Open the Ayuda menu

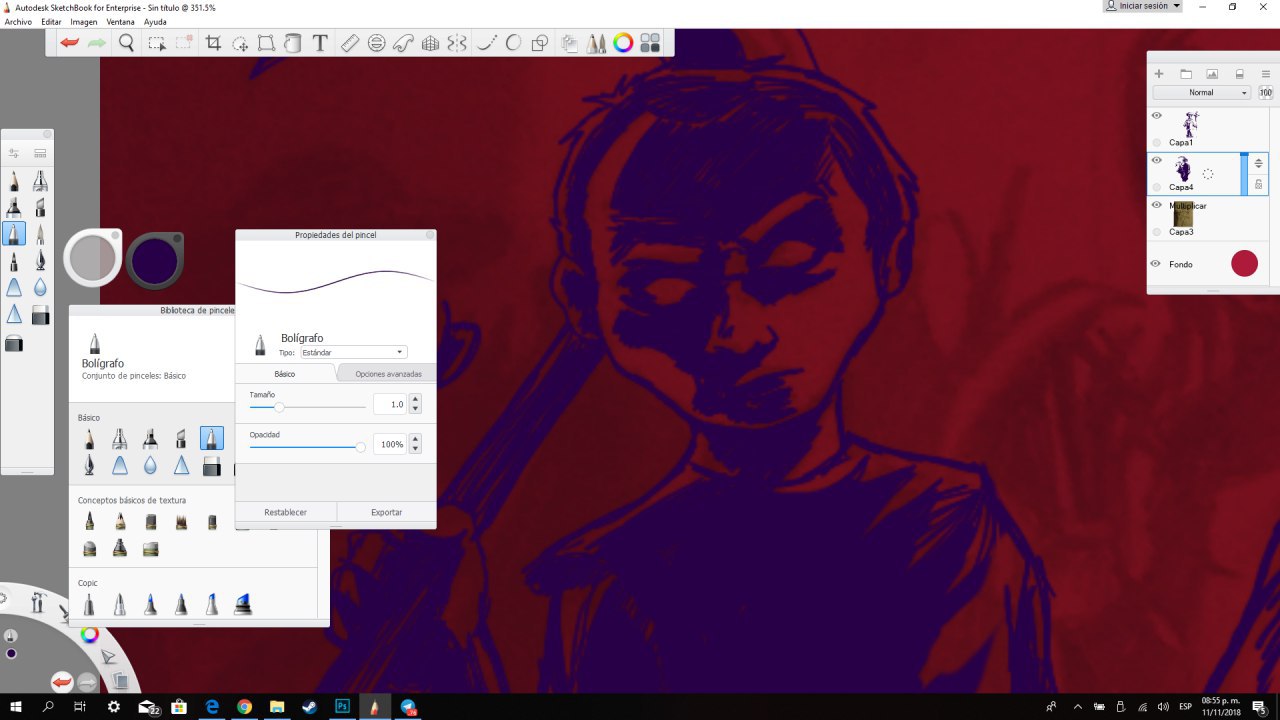(155, 21)
